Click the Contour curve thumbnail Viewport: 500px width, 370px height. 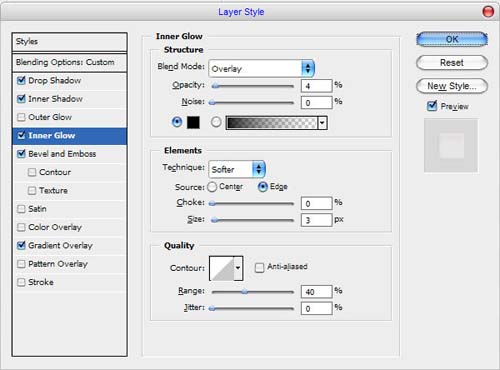pos(222,268)
